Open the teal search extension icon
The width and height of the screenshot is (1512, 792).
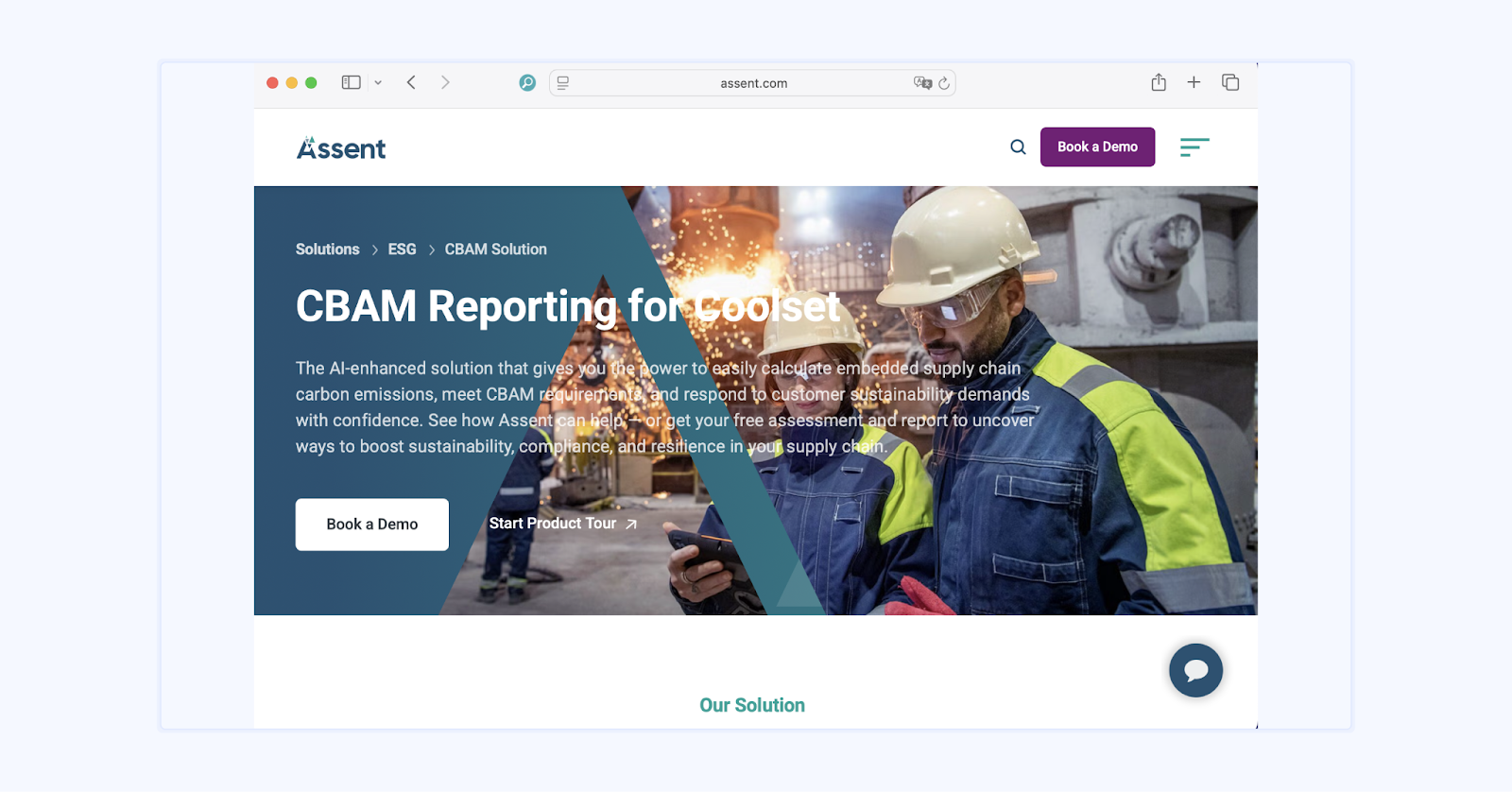(527, 82)
